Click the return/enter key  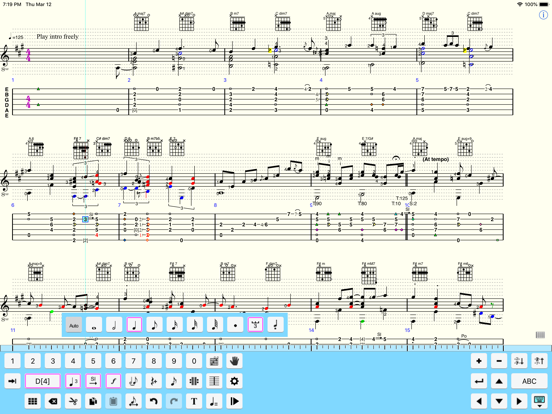479,381
